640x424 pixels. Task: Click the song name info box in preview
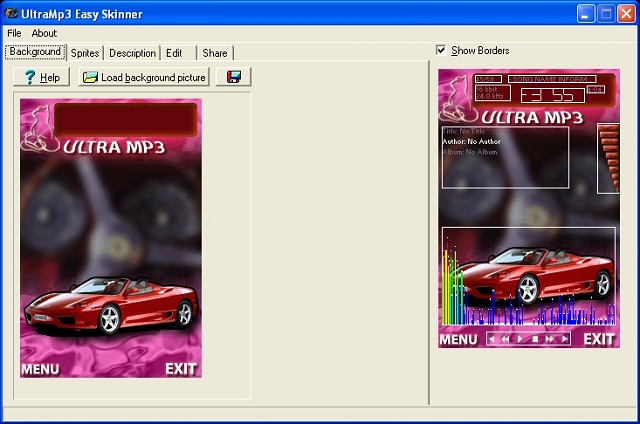tap(552, 79)
